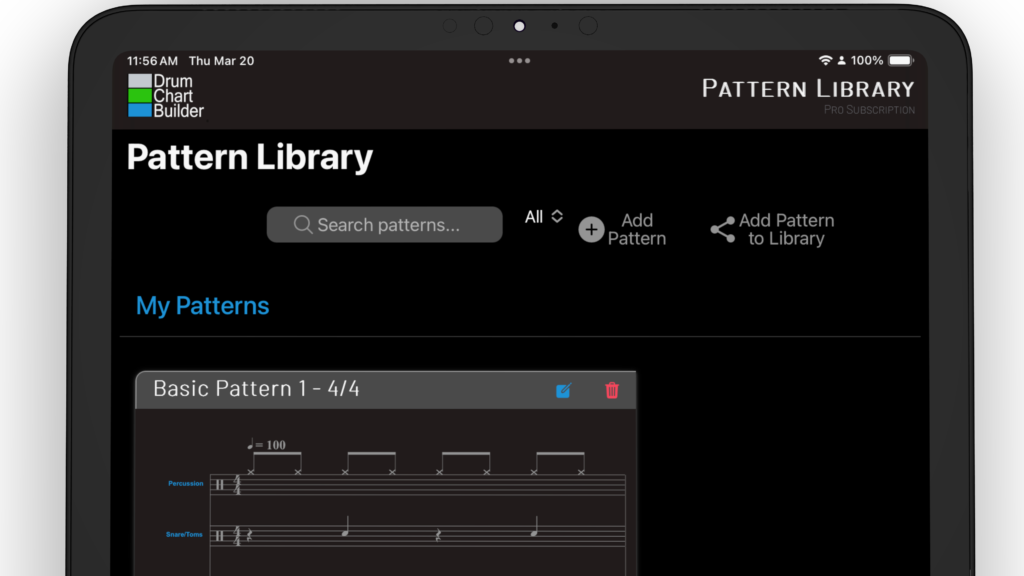
Task: Click the blue edit pattern icon
Action: click(563, 390)
